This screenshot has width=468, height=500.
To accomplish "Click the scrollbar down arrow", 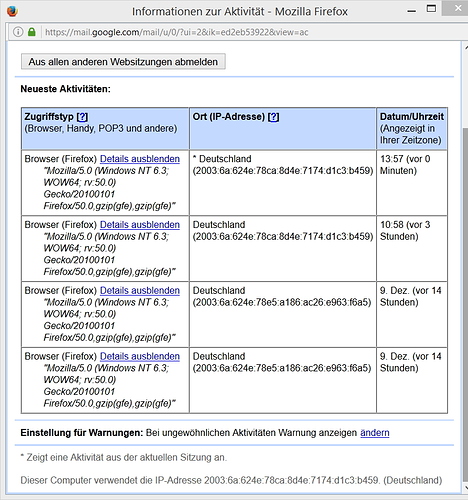I will coord(466,487).
